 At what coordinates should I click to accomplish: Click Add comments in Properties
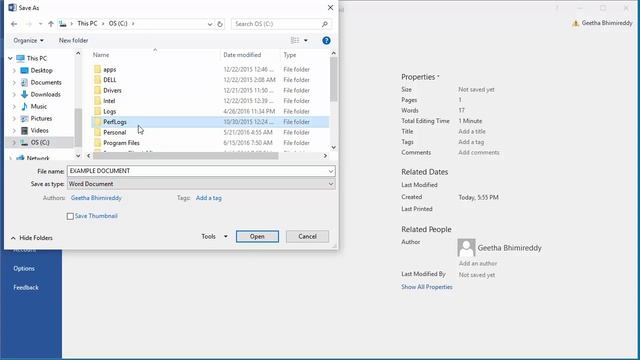click(479, 153)
